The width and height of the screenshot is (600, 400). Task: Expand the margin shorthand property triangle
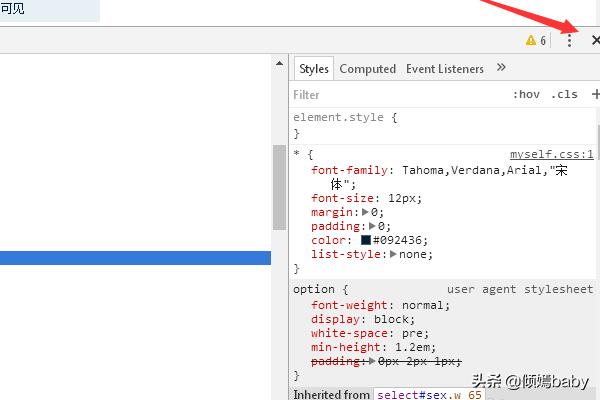point(365,212)
